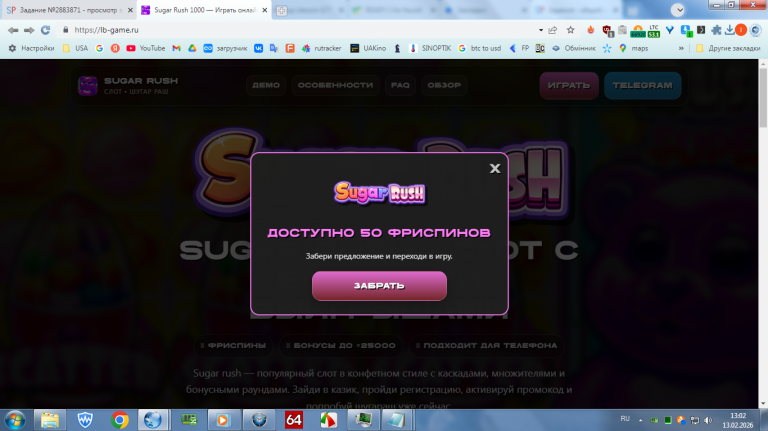Screen dimensions: 768x431
Task: Click the Sugar Rush site logo icon
Action: click(x=88, y=86)
